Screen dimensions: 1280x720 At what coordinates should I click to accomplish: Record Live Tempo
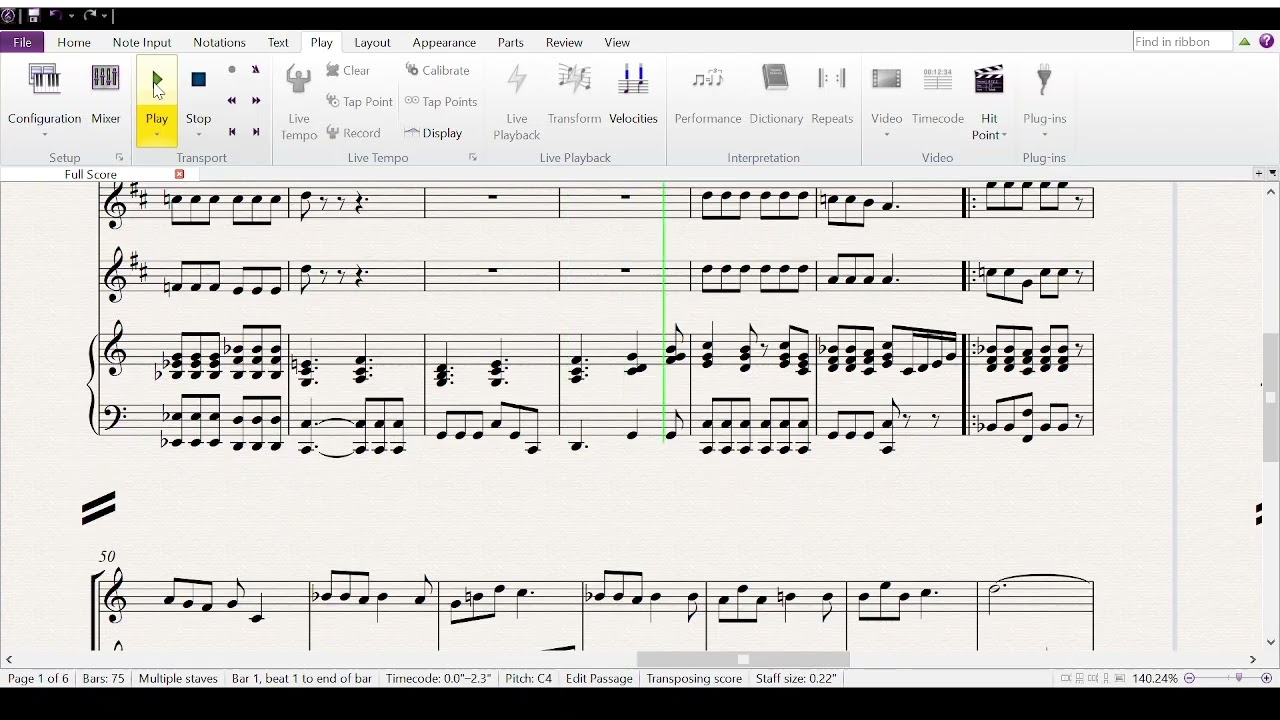(x=353, y=133)
